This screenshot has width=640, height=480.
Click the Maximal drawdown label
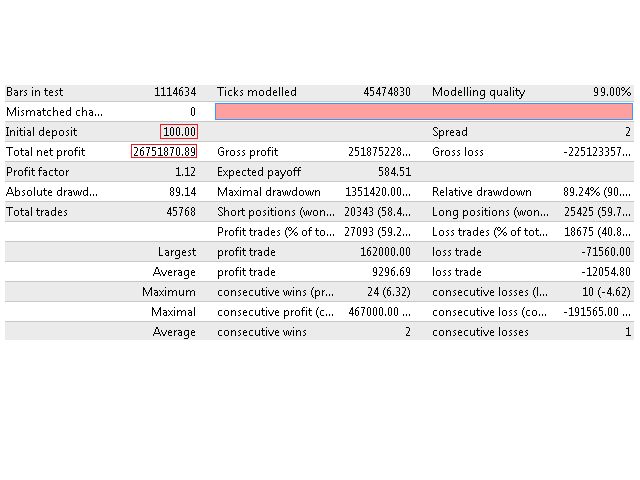pyautogui.click(x=269, y=192)
